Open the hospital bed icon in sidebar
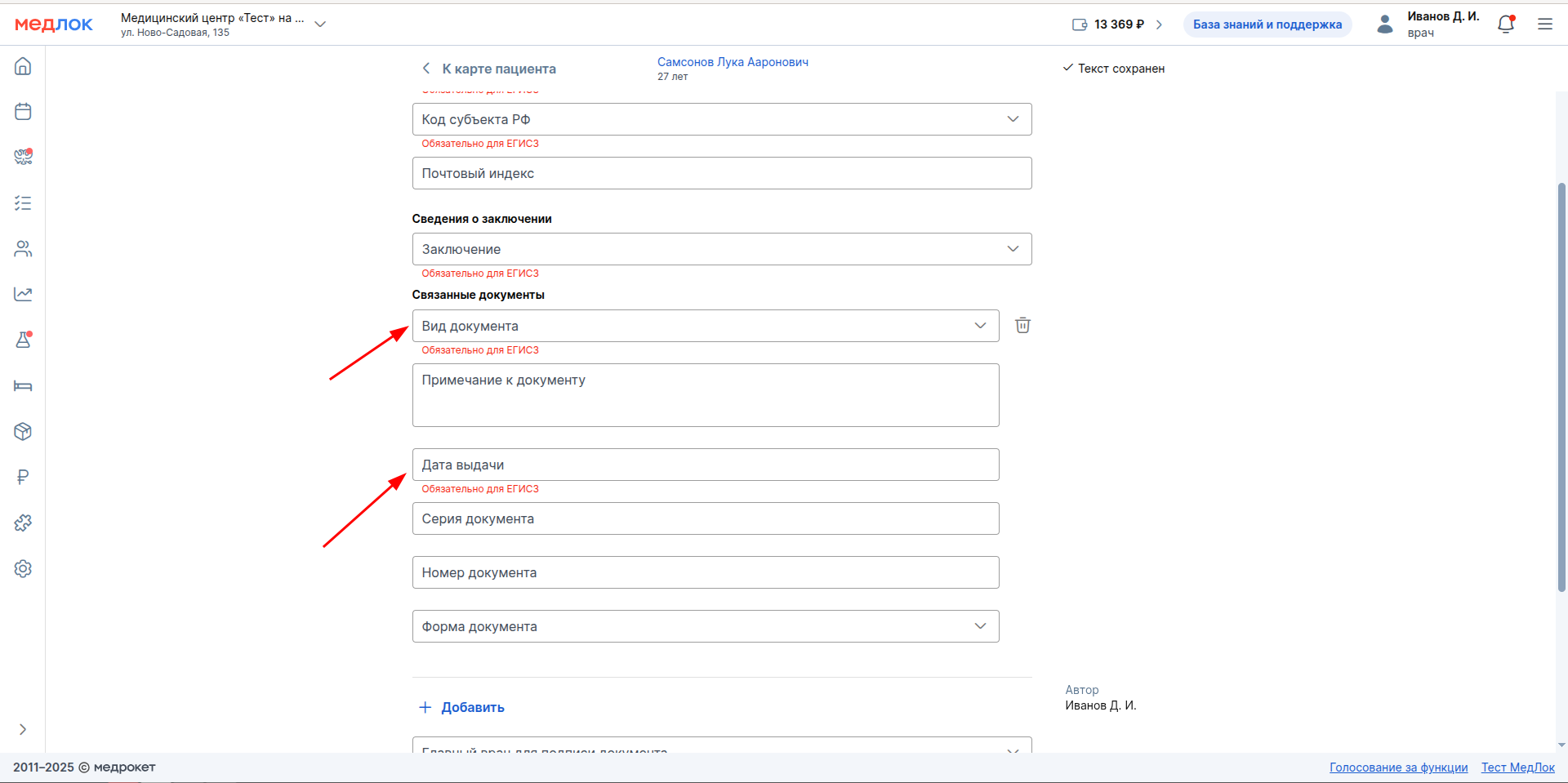This screenshot has width=1568, height=783. click(23, 386)
